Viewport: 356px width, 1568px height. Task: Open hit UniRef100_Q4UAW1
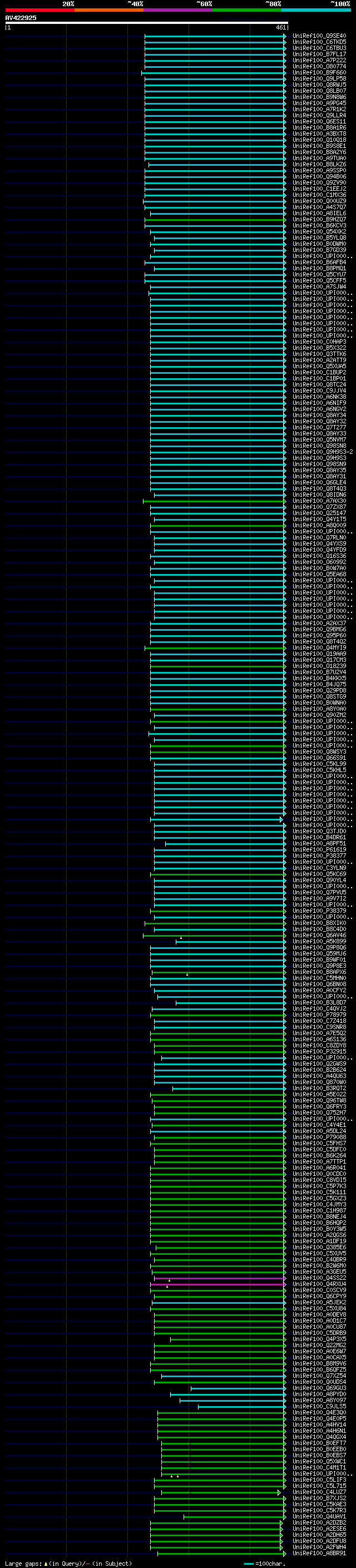319,1517
